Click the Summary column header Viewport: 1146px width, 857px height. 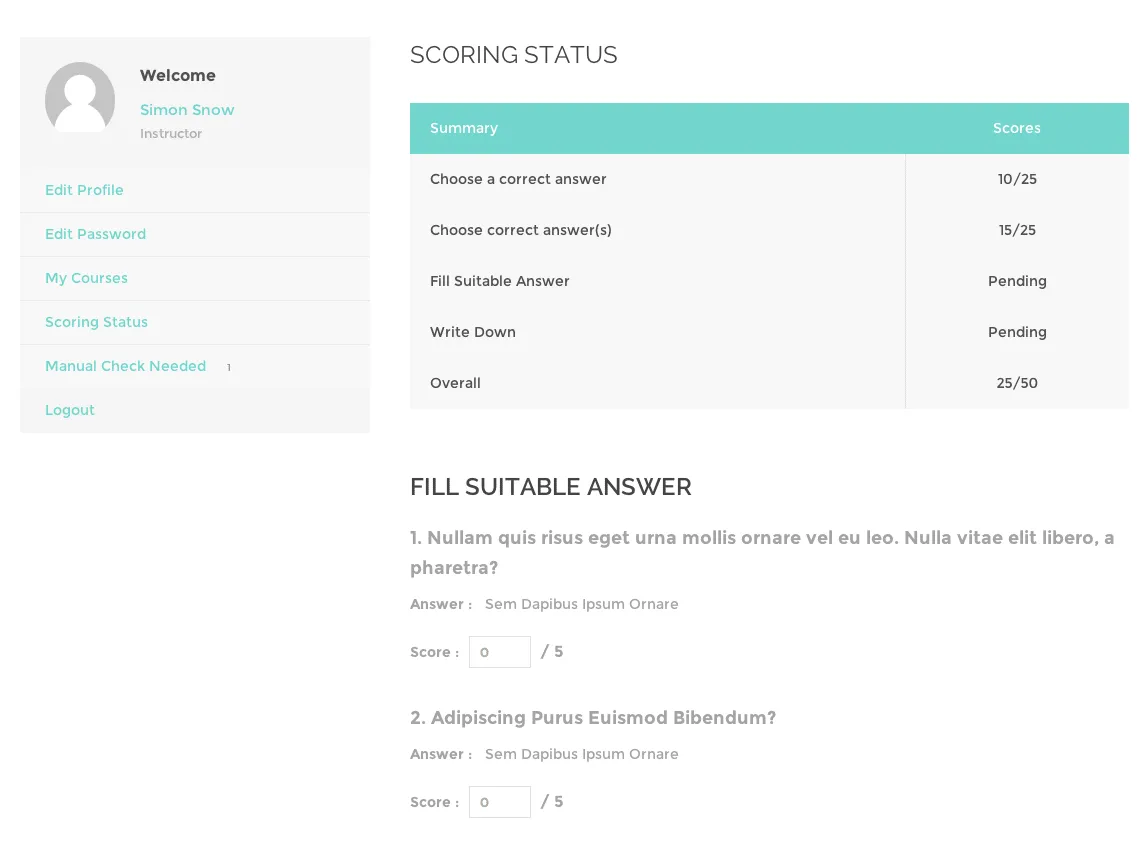464,128
